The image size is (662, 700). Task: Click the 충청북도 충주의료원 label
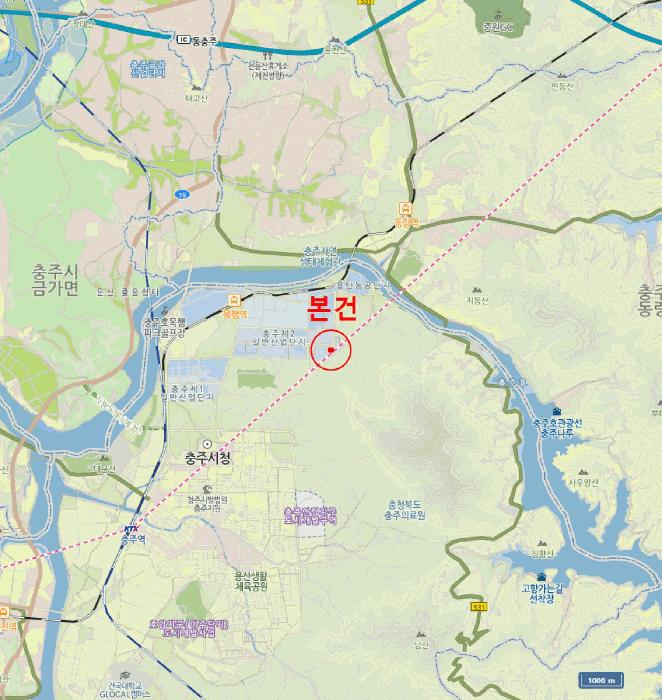click(405, 510)
